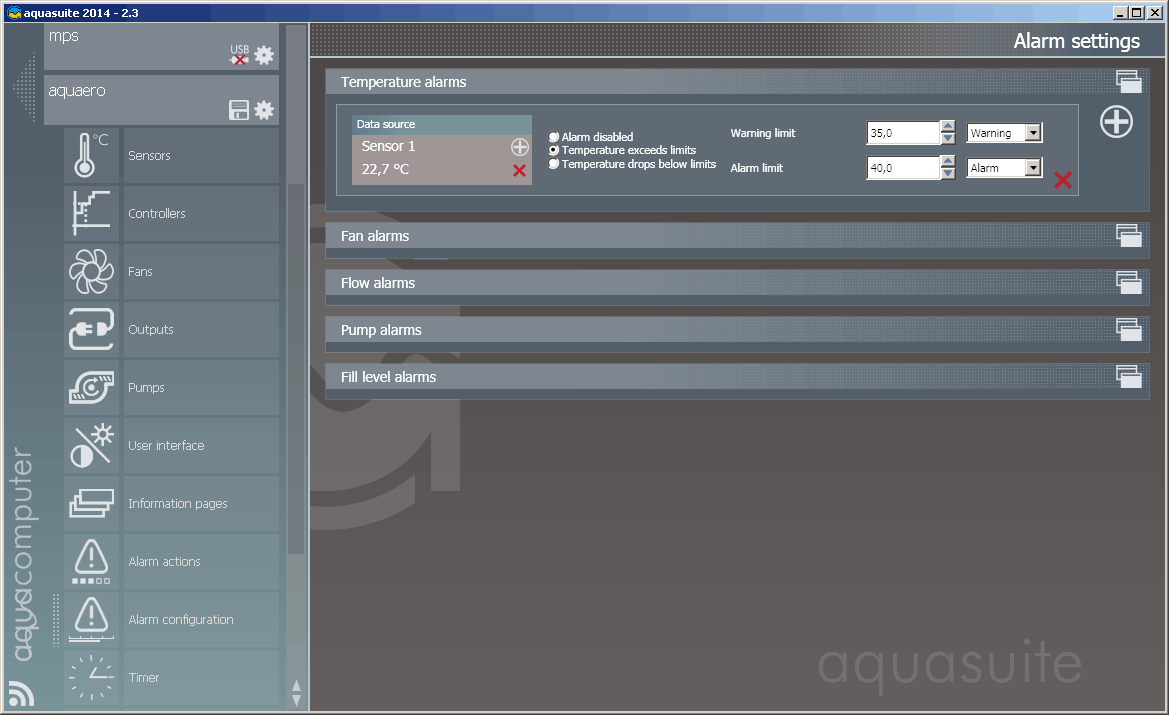1169x715 pixels.
Task: Click the Pumps icon
Action: click(x=92, y=388)
